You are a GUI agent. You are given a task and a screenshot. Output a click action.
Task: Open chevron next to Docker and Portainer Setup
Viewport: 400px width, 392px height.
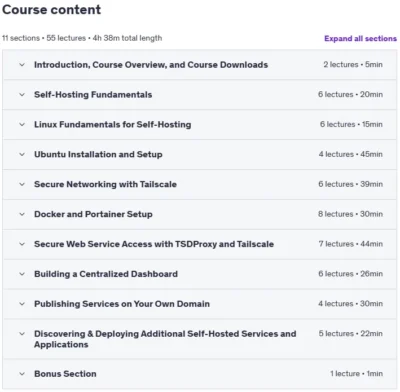point(22,214)
